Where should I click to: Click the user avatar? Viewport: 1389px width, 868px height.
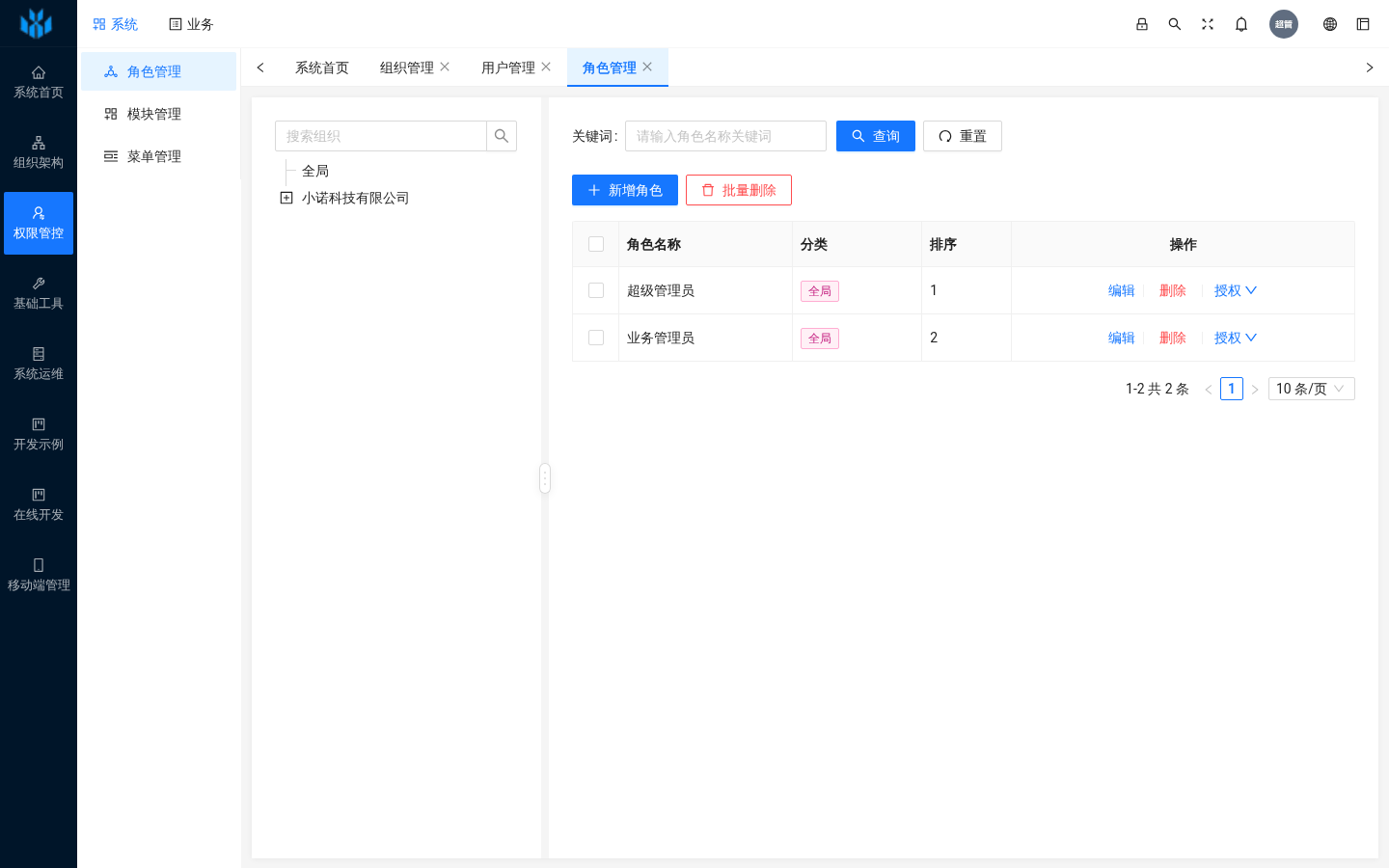coord(1284,24)
